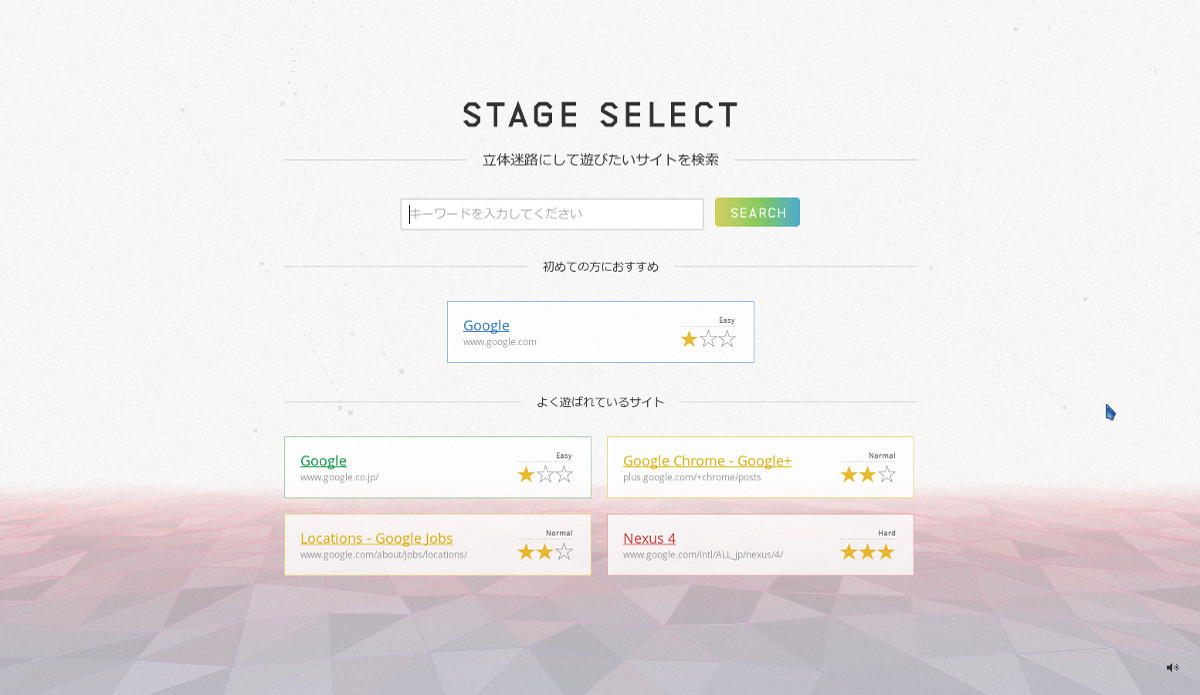Click the Hard difficulty label on Nexus 4 card
The height and width of the screenshot is (695, 1200).
(x=887, y=533)
